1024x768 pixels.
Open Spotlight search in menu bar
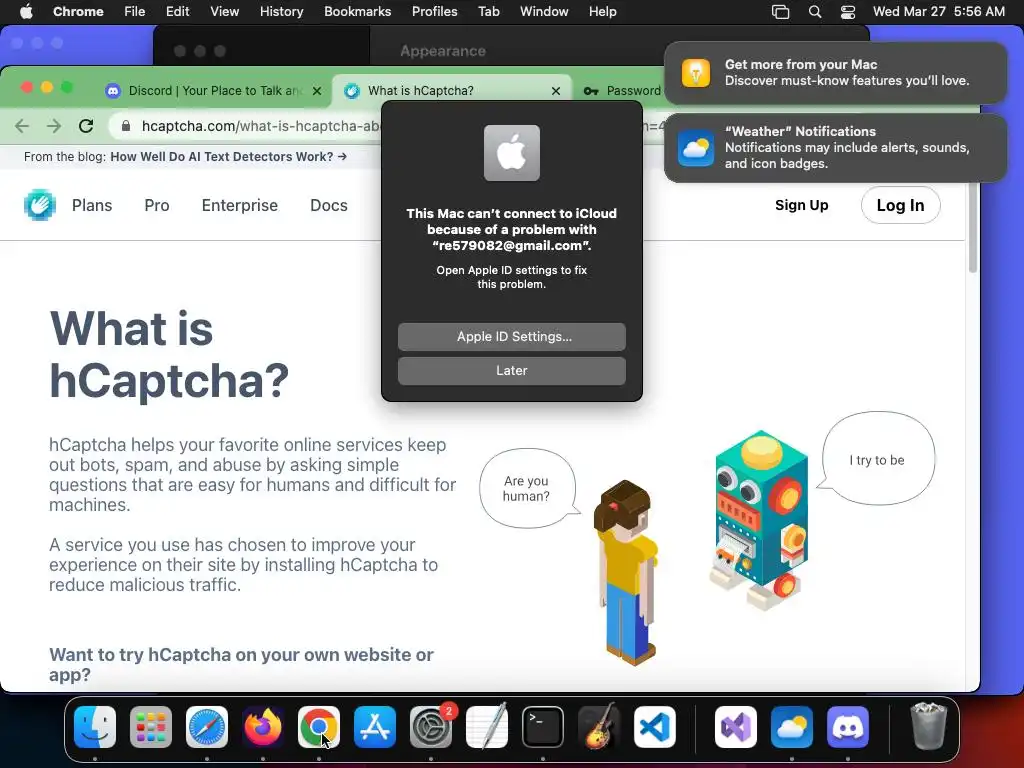pyautogui.click(x=814, y=11)
